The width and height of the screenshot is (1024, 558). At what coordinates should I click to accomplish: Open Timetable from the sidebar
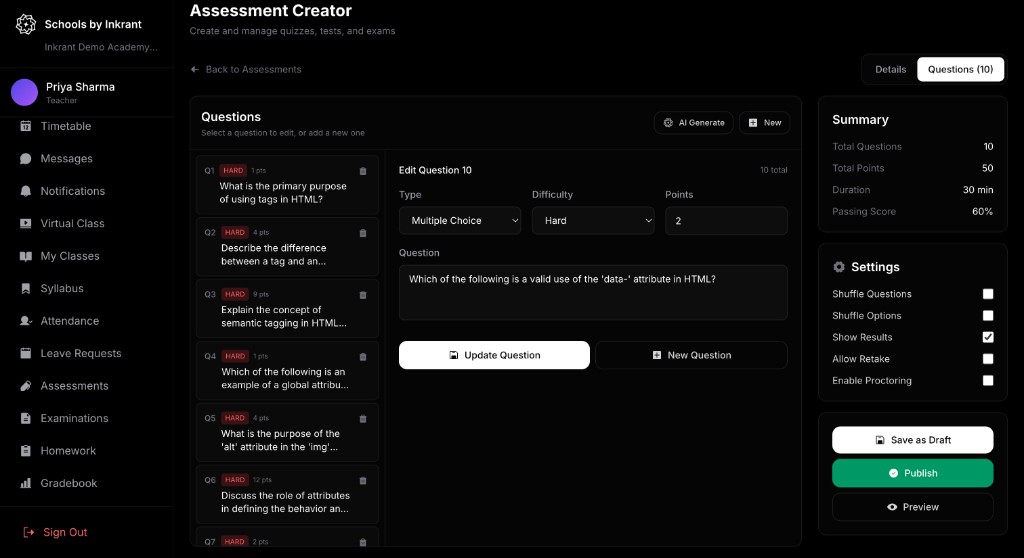tap(65, 126)
